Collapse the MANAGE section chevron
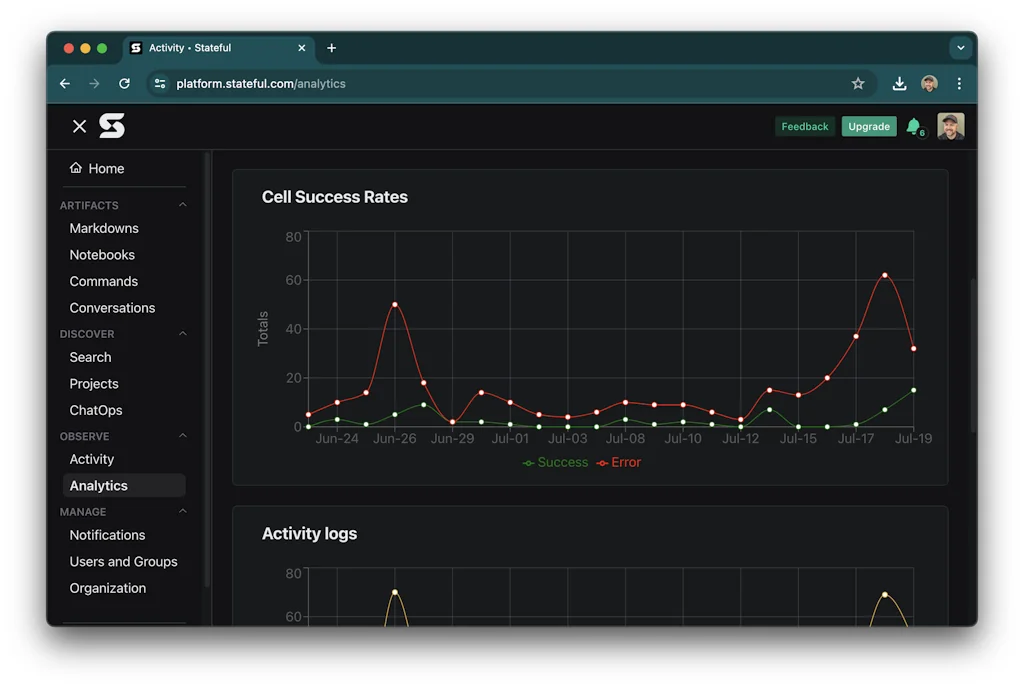Image resolution: width=1024 pixels, height=688 pixels. (x=181, y=511)
